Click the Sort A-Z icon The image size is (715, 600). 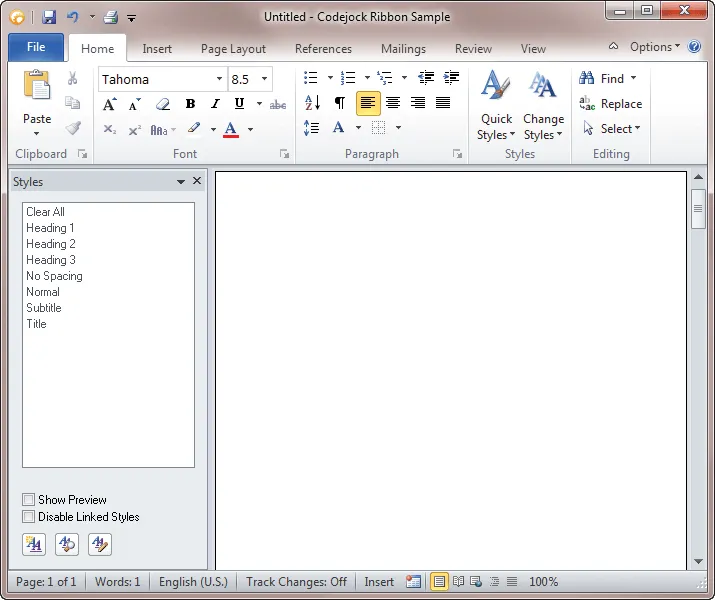tap(312, 103)
